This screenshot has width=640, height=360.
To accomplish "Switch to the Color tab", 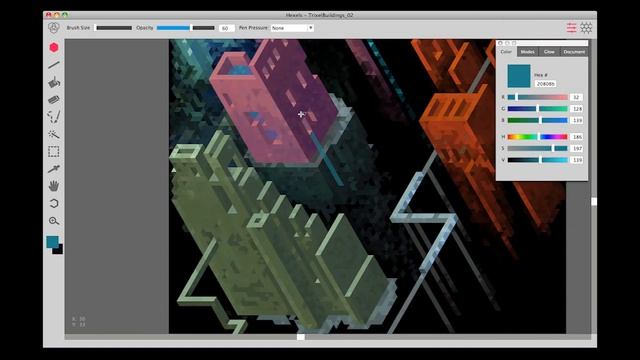I will (507, 52).
